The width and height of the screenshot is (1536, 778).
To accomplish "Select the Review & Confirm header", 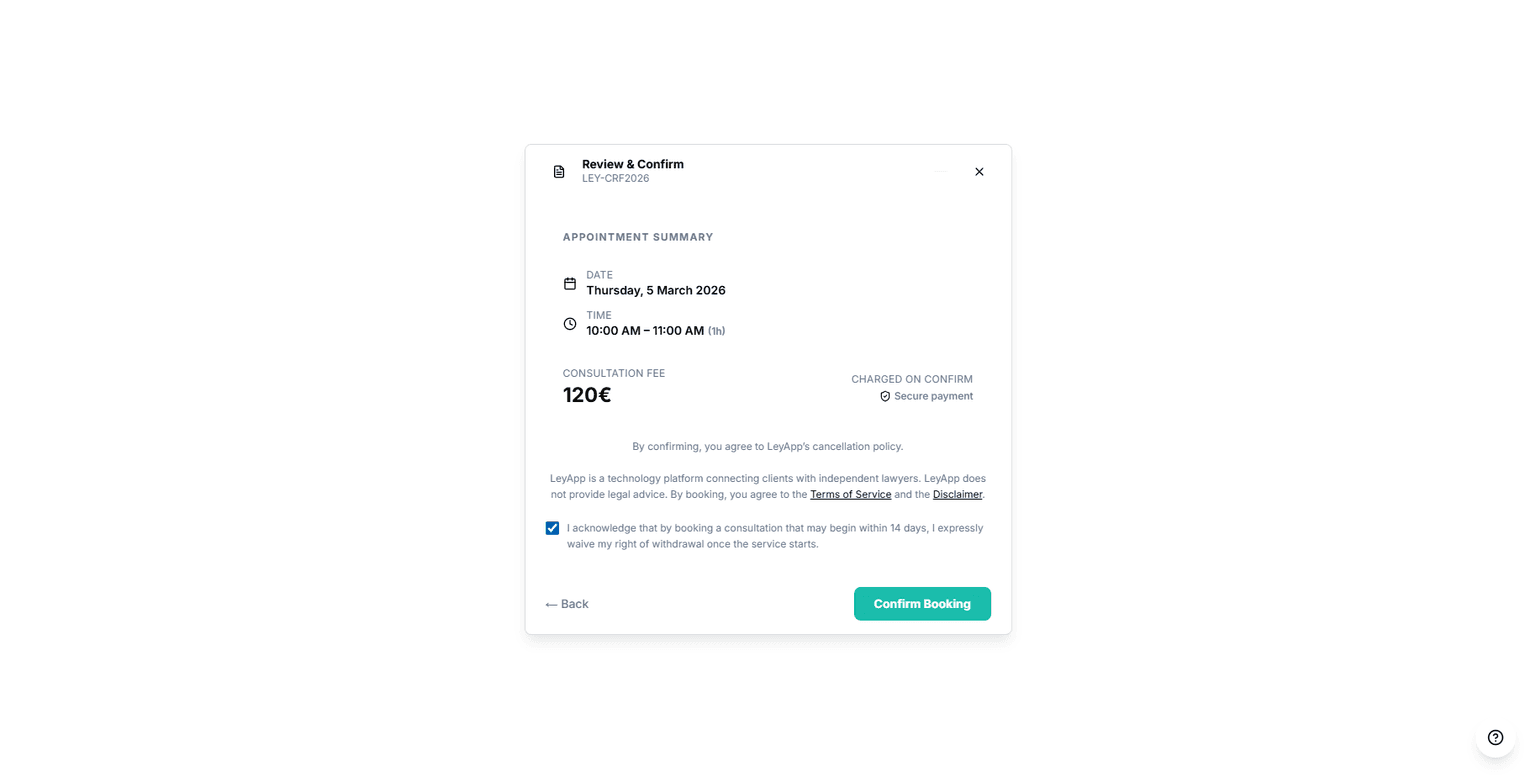I will pyautogui.click(x=632, y=164).
